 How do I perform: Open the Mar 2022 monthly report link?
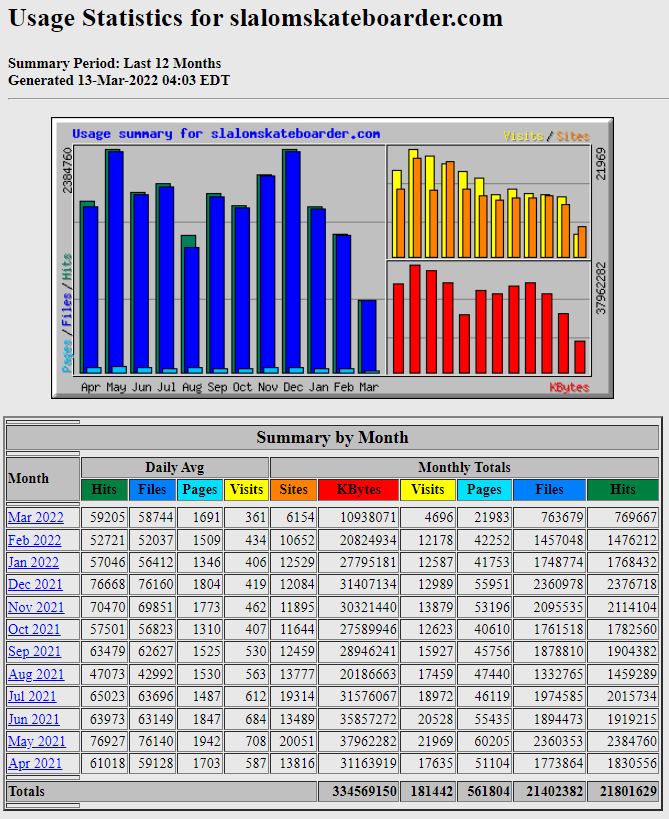[36, 517]
